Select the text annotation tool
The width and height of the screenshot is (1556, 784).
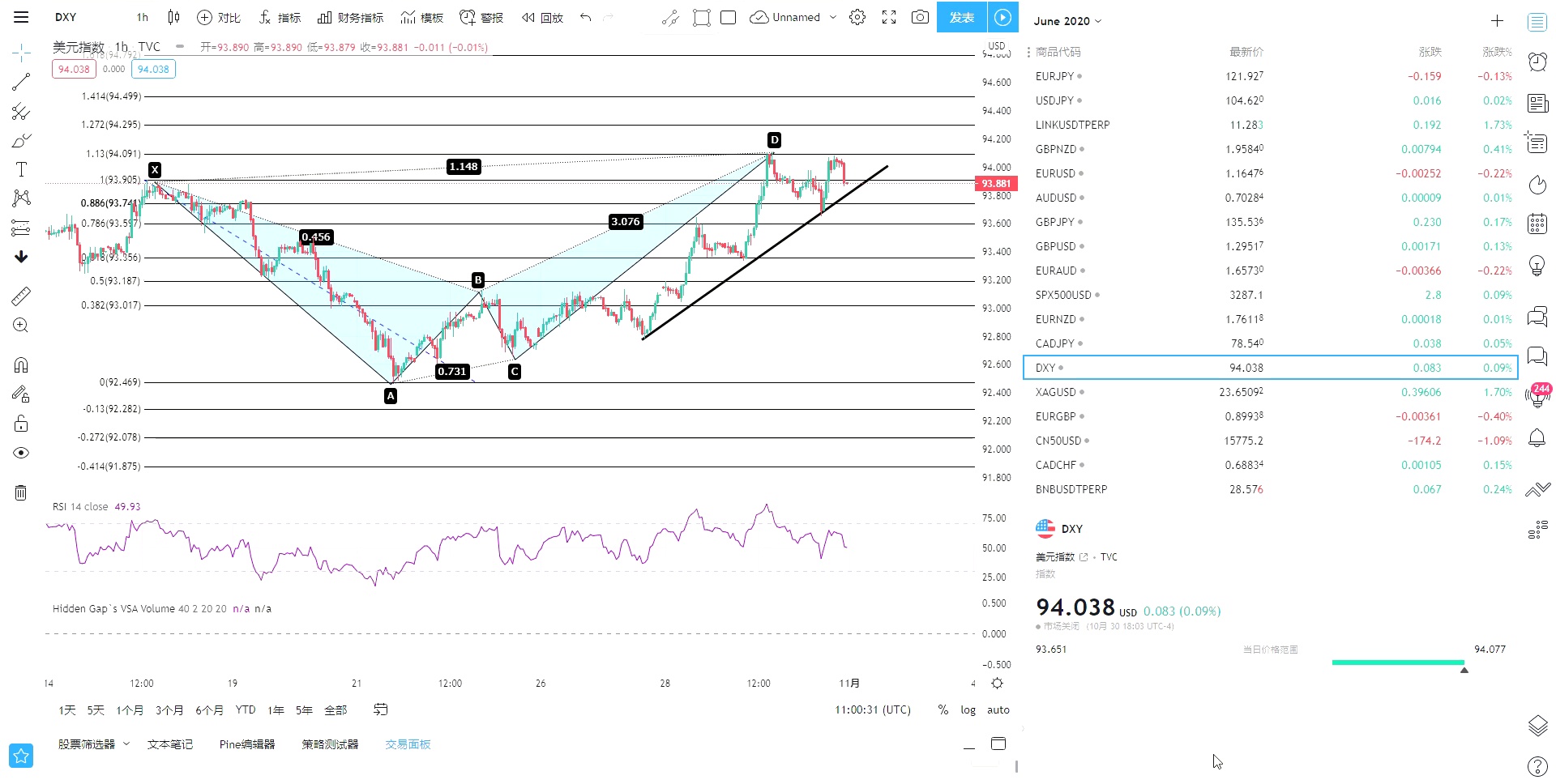point(21,169)
